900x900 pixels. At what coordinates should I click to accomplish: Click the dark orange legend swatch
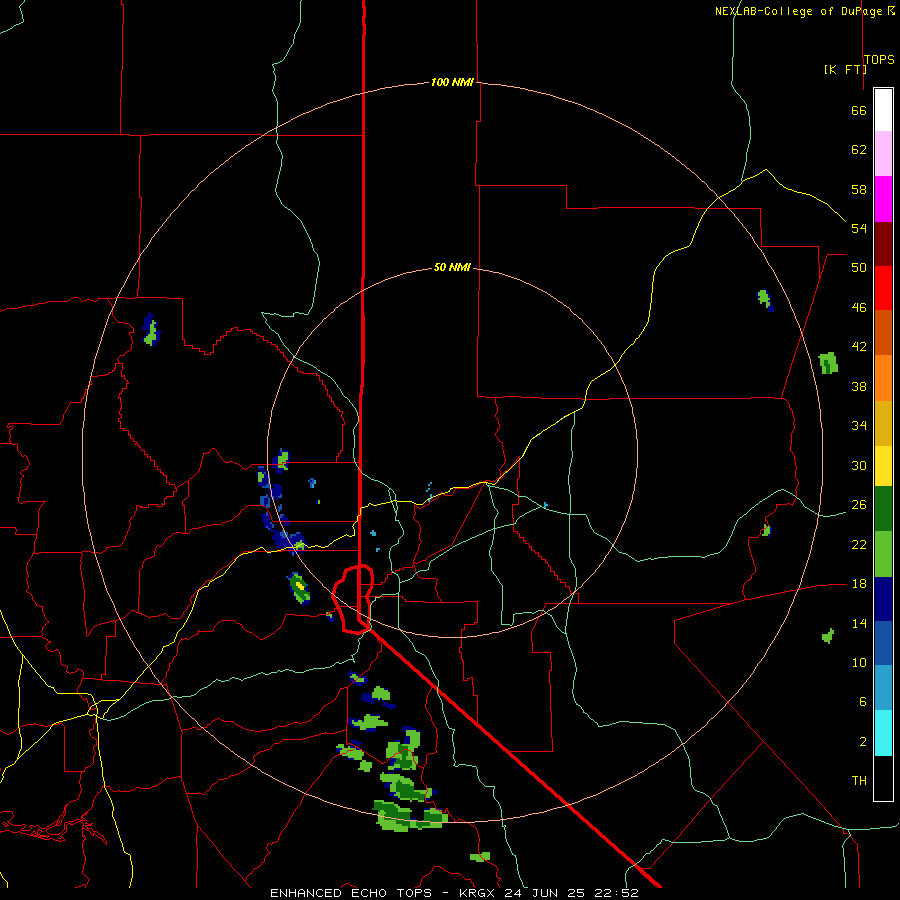point(883,332)
